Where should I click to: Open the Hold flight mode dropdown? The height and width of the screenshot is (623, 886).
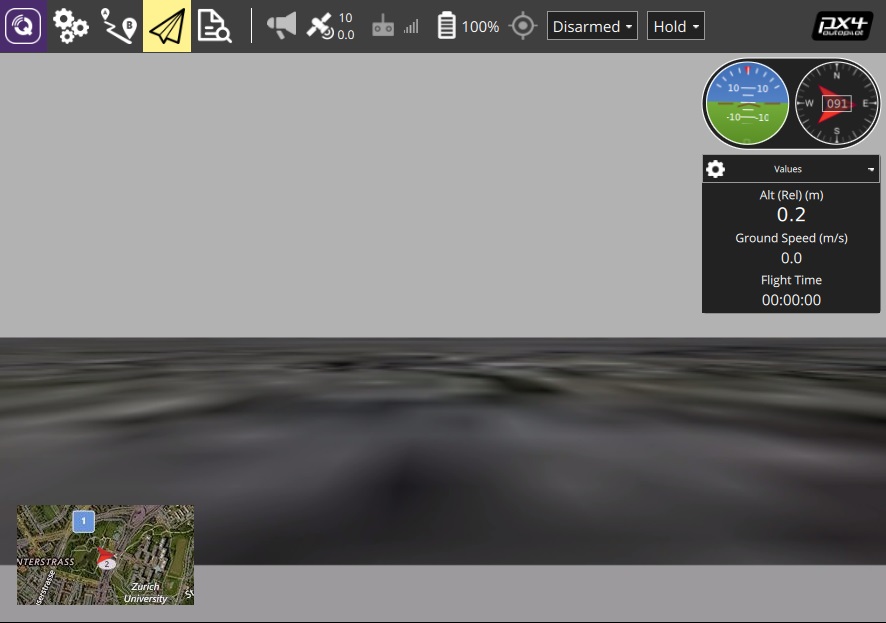[675, 25]
